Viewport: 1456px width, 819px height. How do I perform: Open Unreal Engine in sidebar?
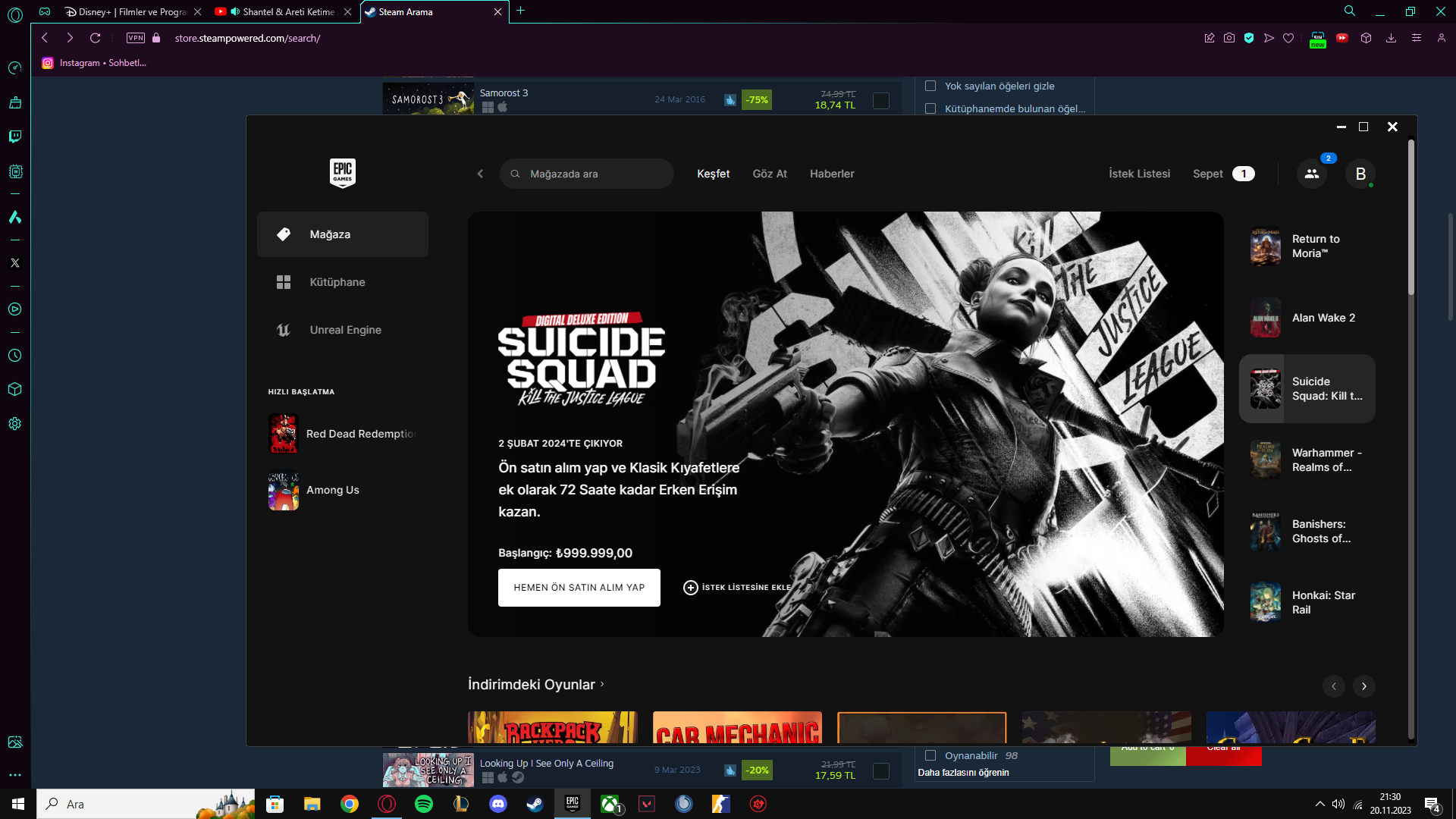pos(345,330)
